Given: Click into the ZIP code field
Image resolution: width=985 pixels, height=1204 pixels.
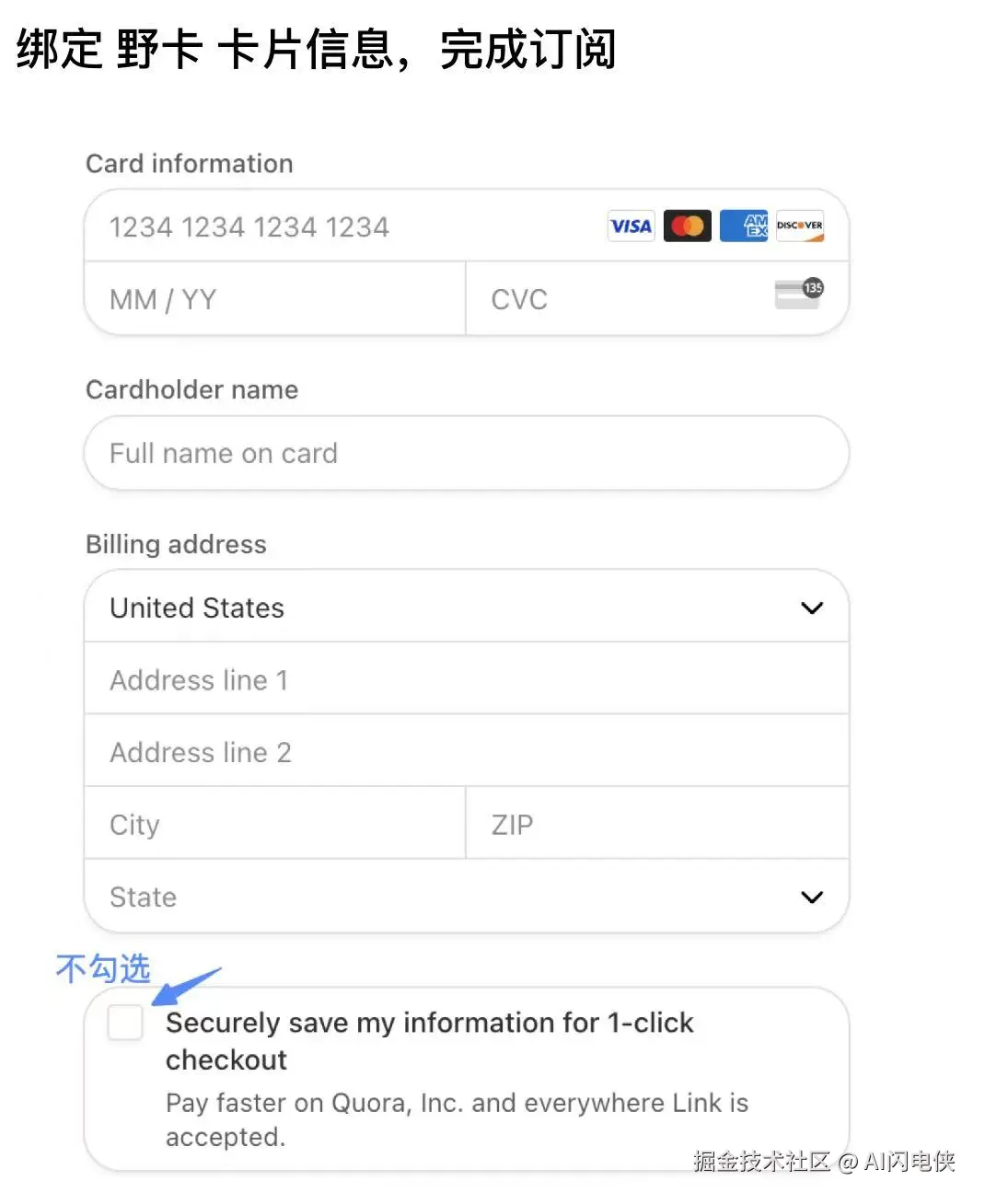Looking at the screenshot, I should (x=655, y=825).
